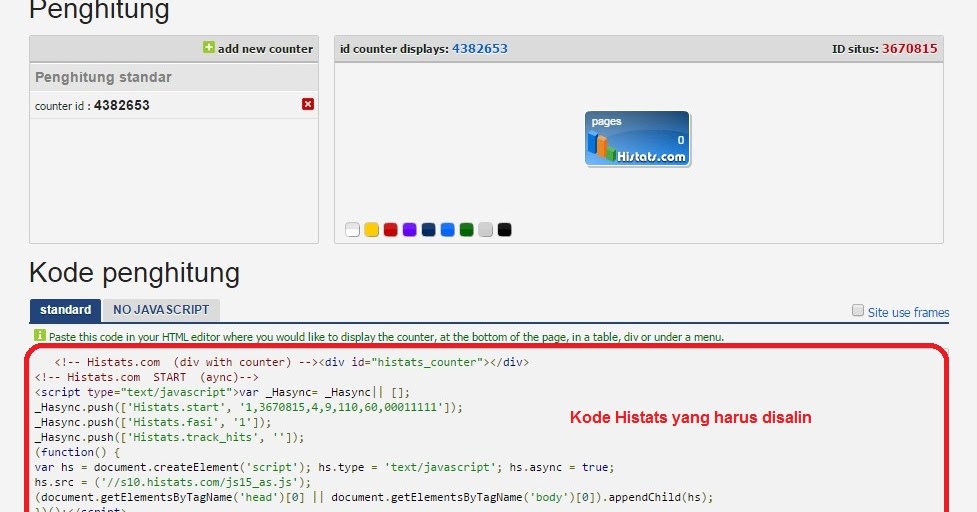This screenshot has height=512, width=977.
Task: Select the dark navy color swatch
Action: point(429,230)
